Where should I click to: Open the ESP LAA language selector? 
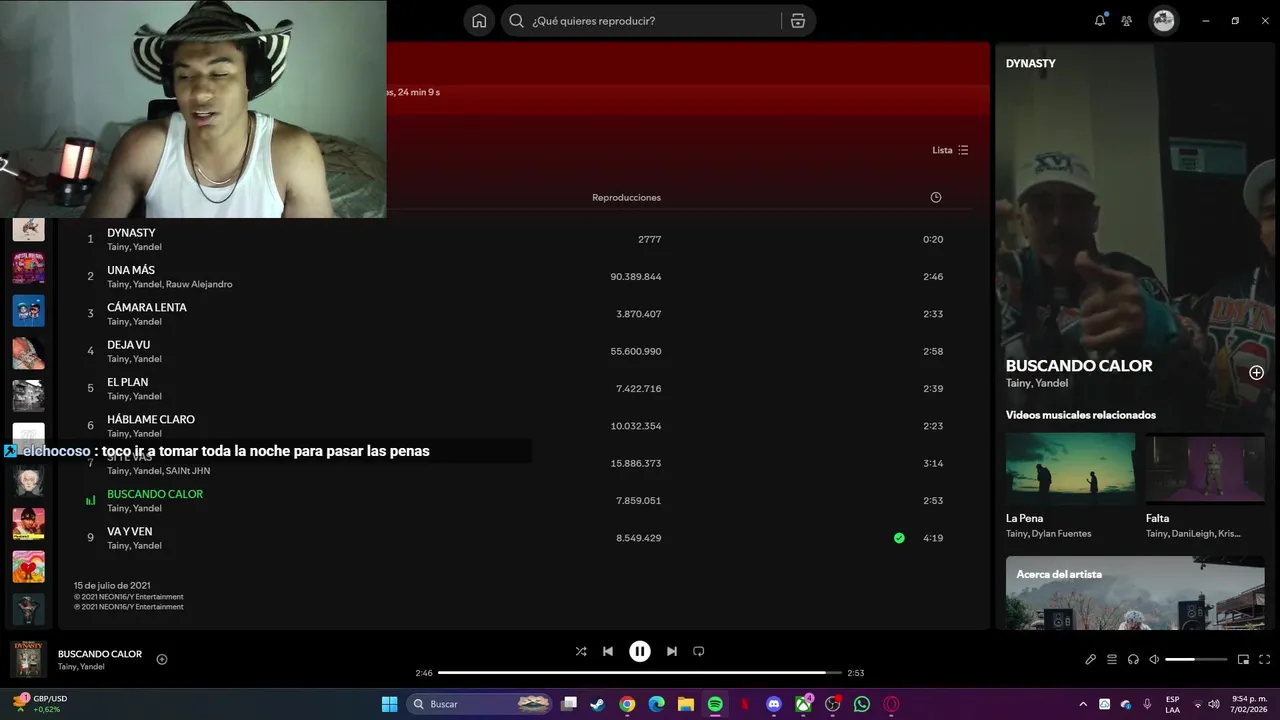point(1172,704)
